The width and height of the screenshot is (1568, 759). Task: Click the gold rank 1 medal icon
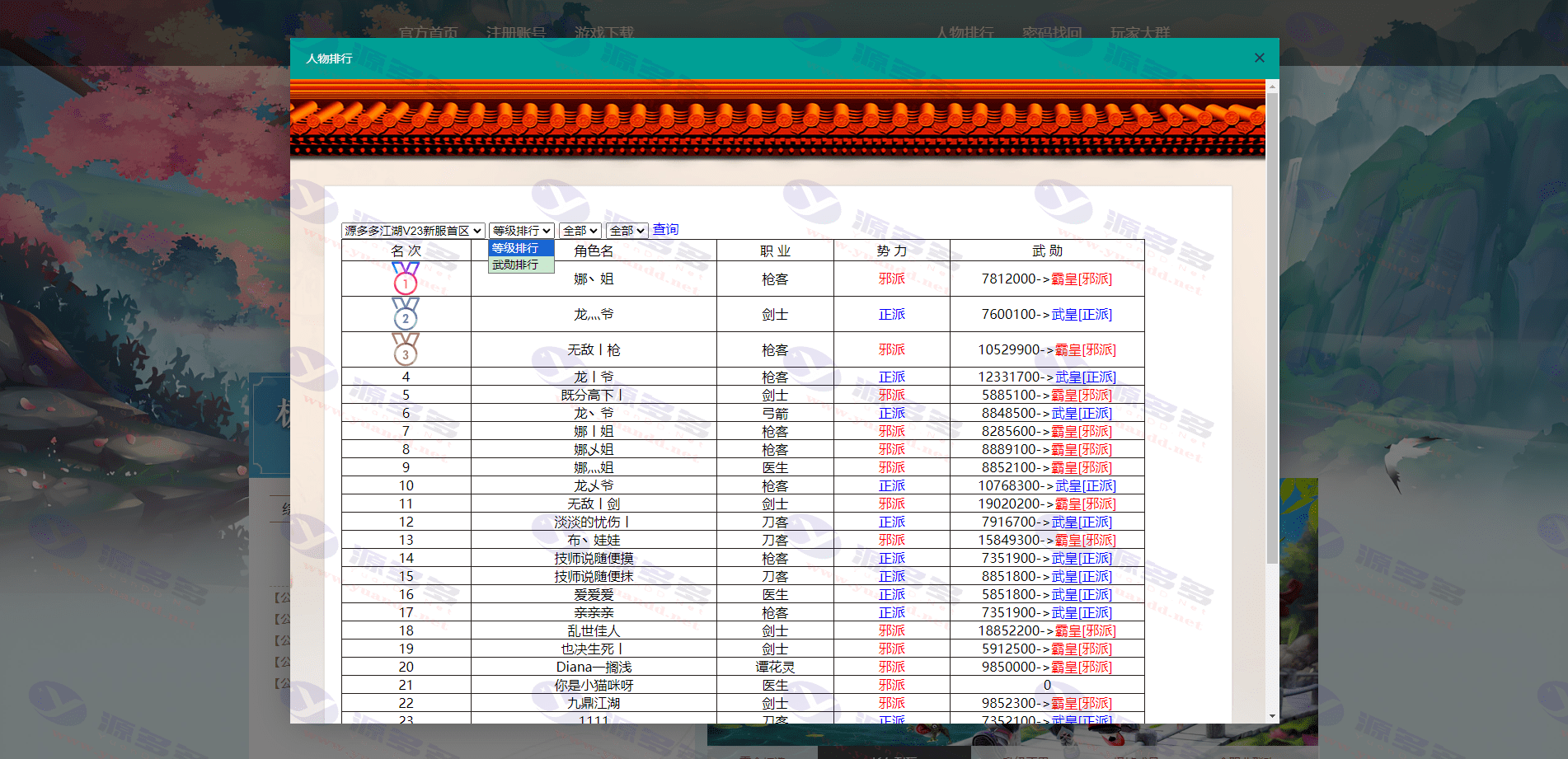[406, 279]
